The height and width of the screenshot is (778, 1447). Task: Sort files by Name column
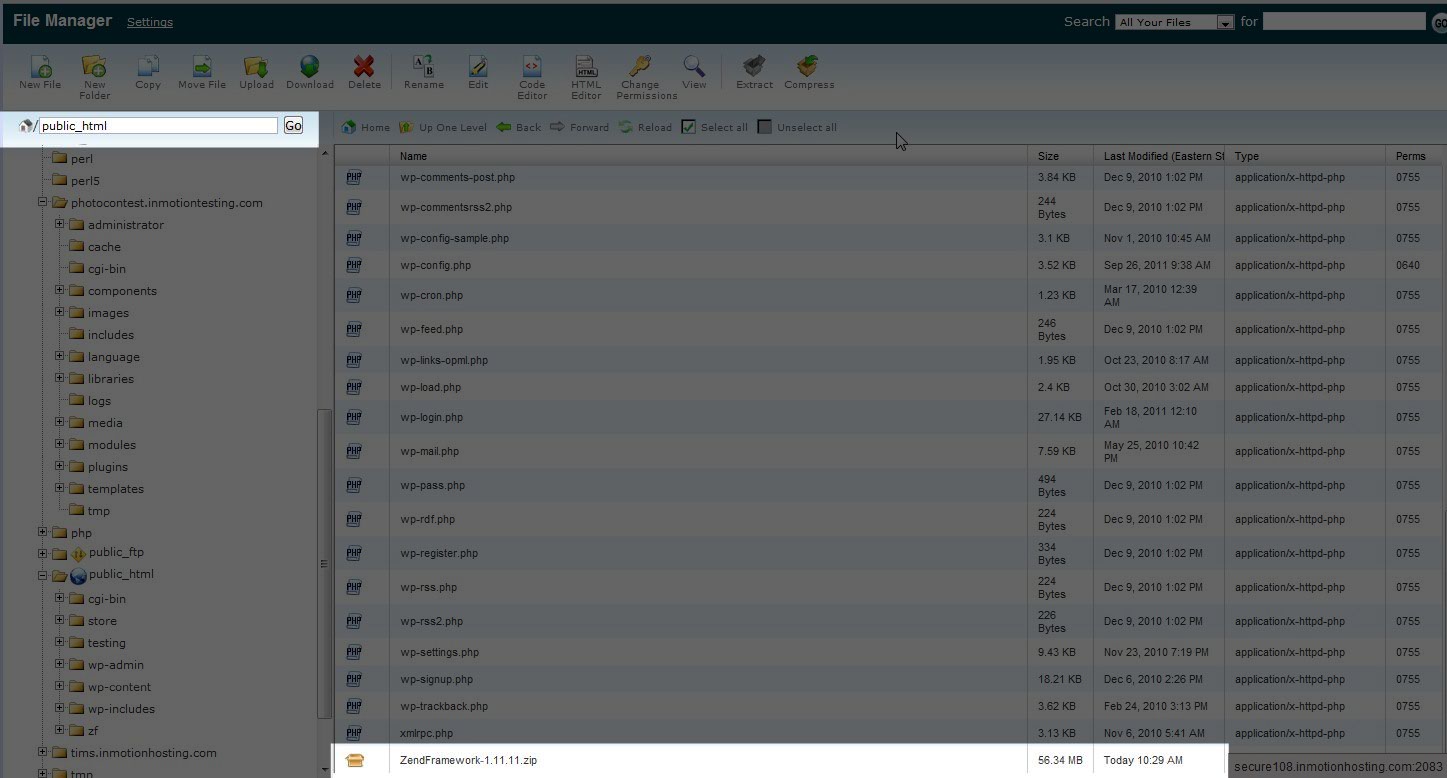pos(708,156)
